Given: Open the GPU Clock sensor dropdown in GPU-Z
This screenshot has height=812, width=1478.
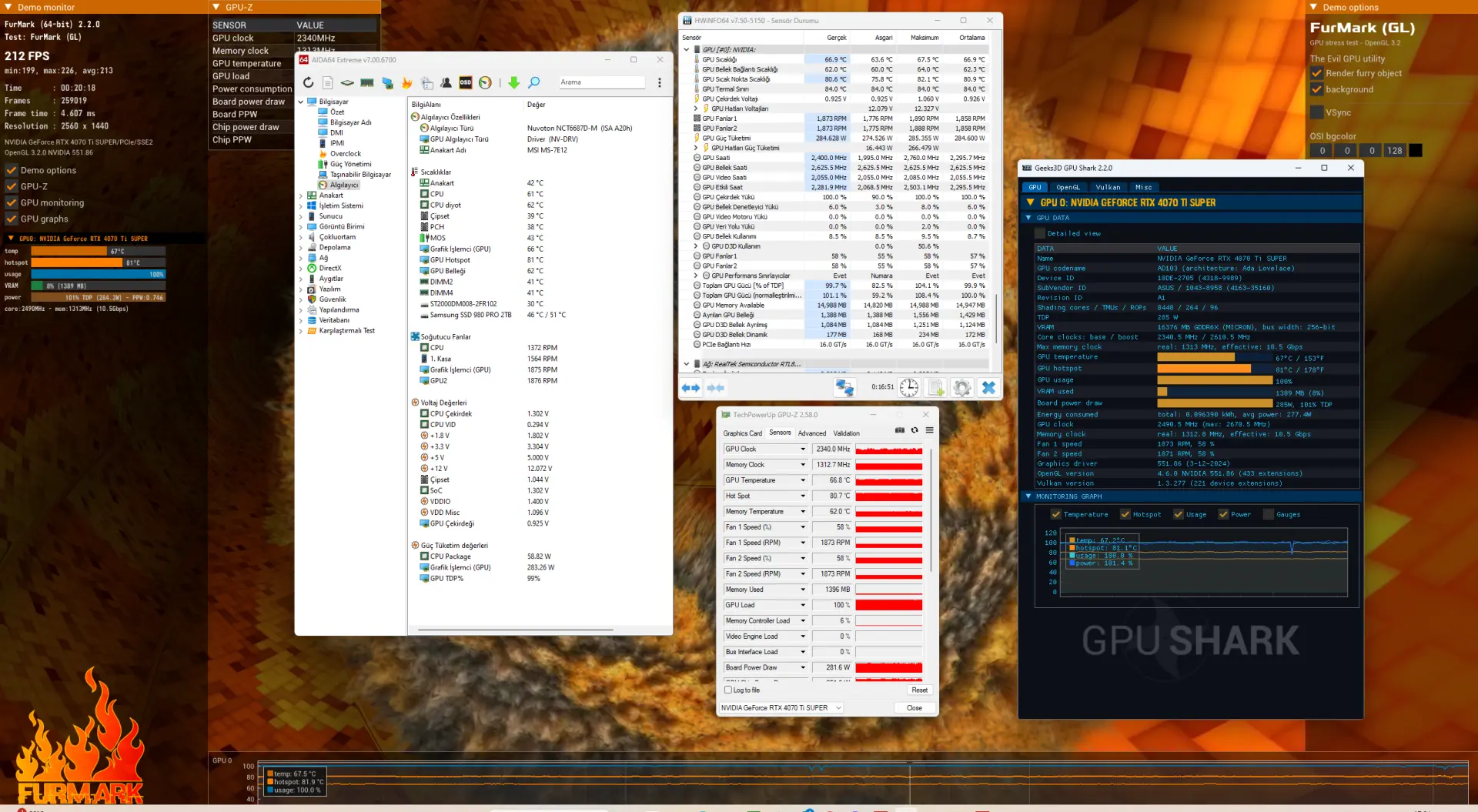Looking at the screenshot, I should coord(803,449).
